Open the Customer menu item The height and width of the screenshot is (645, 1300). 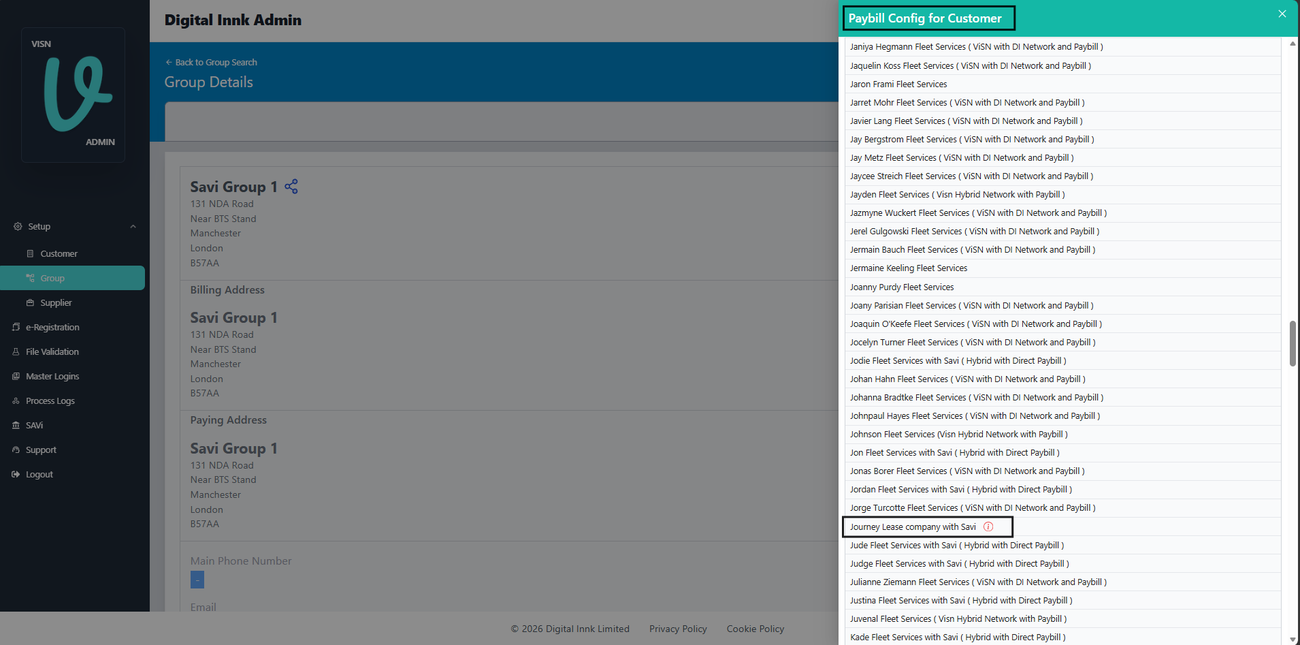[59, 254]
